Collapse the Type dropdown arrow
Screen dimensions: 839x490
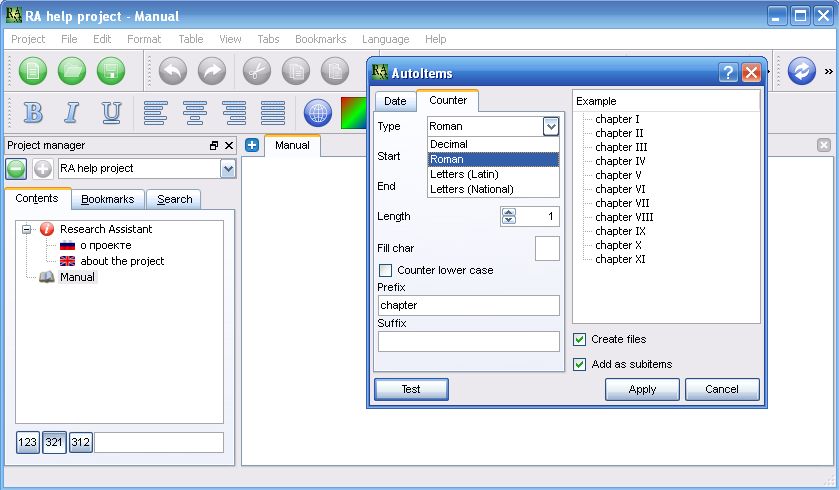pos(551,126)
